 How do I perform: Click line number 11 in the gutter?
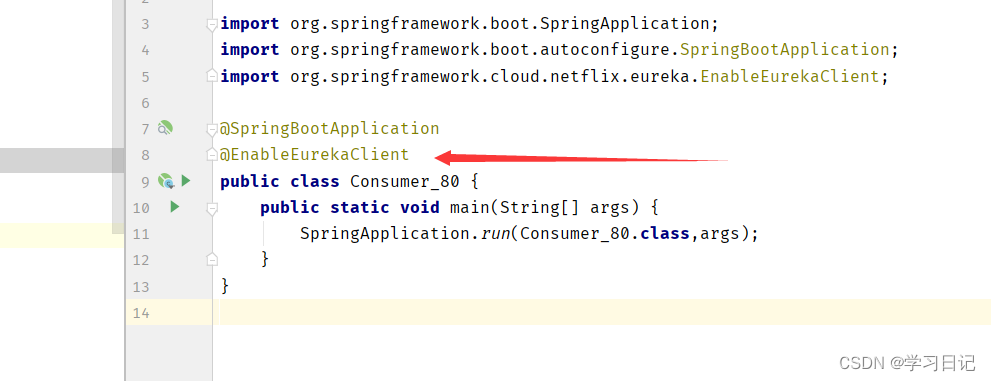(142, 234)
